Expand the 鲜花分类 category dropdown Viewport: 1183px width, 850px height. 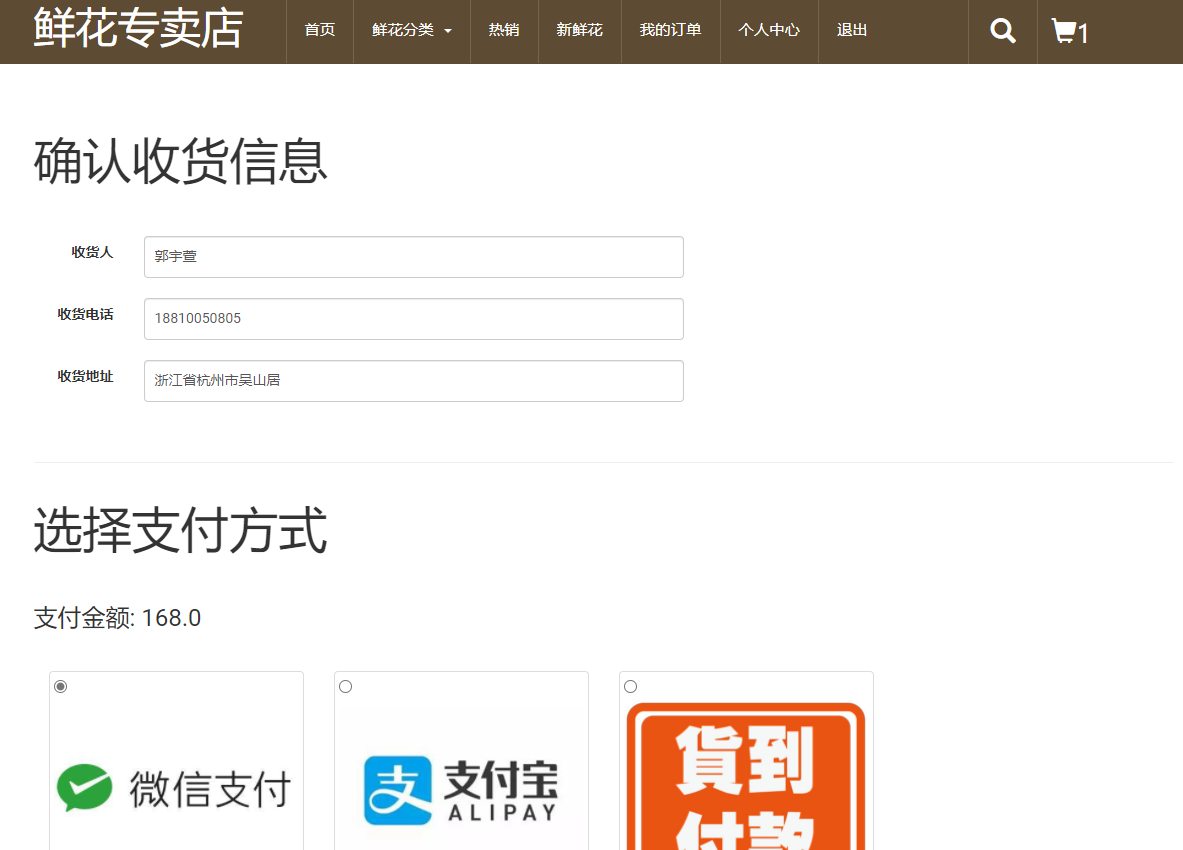coord(411,30)
